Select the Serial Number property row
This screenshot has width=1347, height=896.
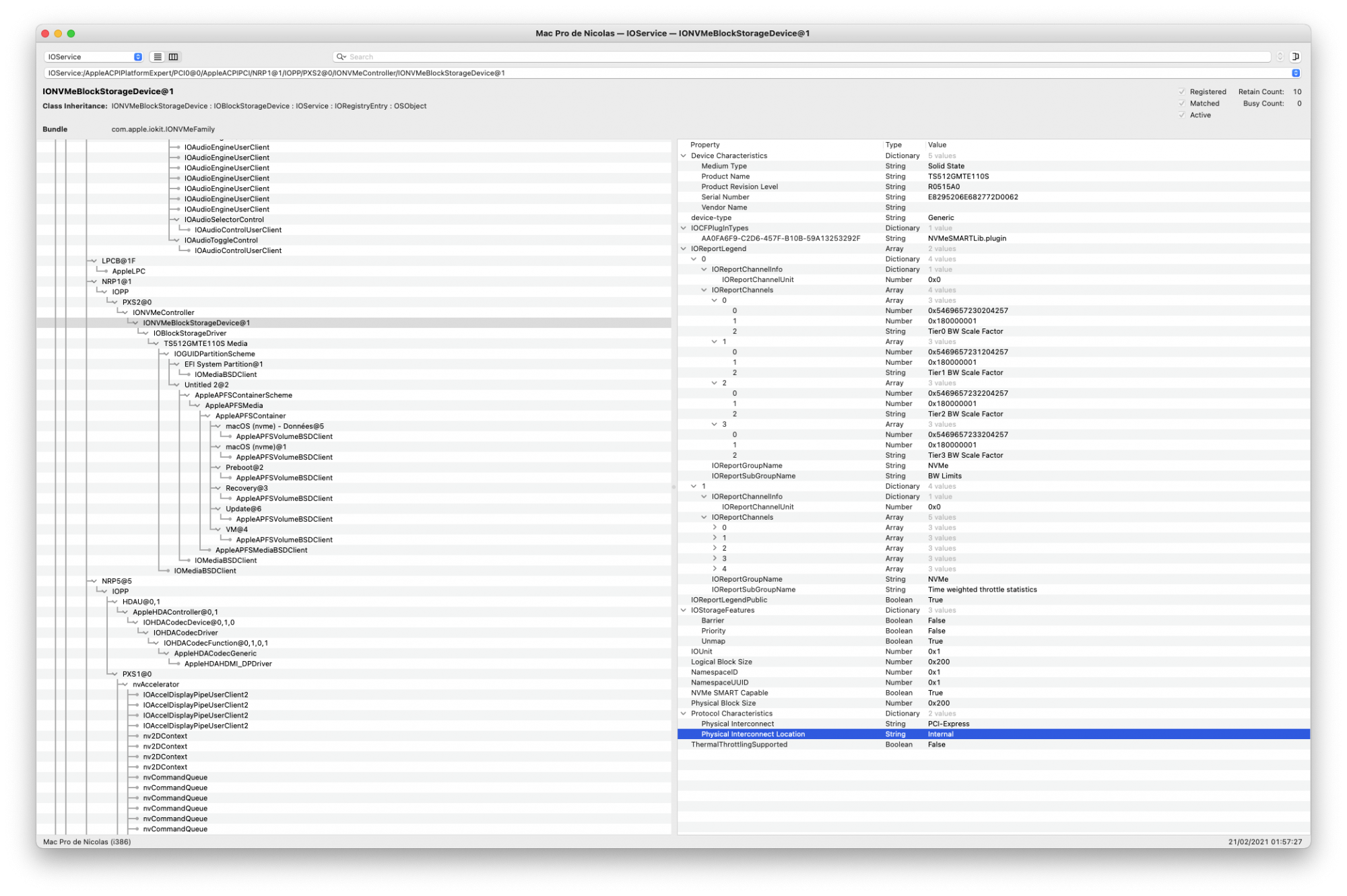tap(993, 197)
